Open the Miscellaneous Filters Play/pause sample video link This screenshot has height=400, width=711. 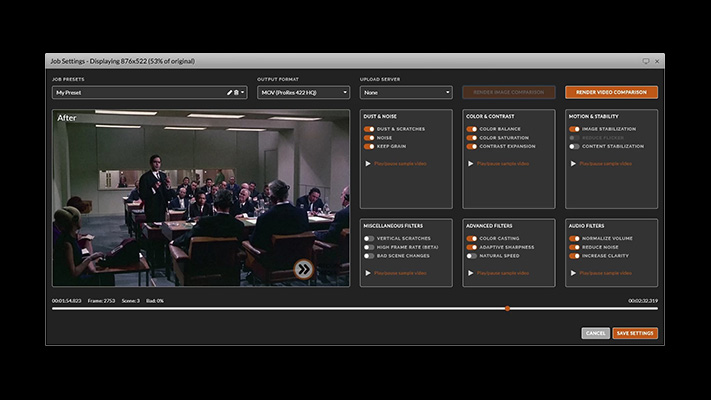tap(400, 273)
